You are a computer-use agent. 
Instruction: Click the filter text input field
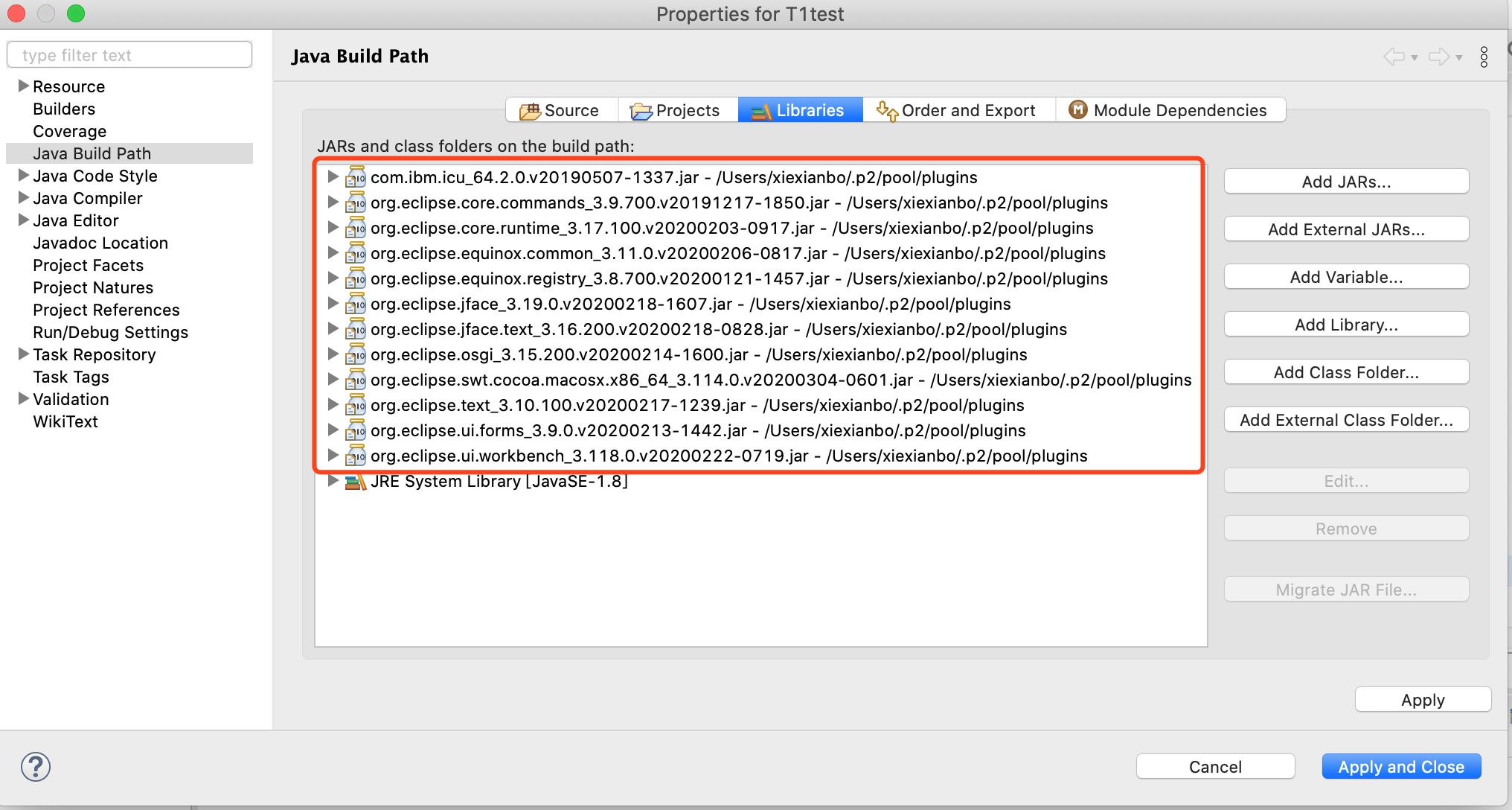click(129, 54)
